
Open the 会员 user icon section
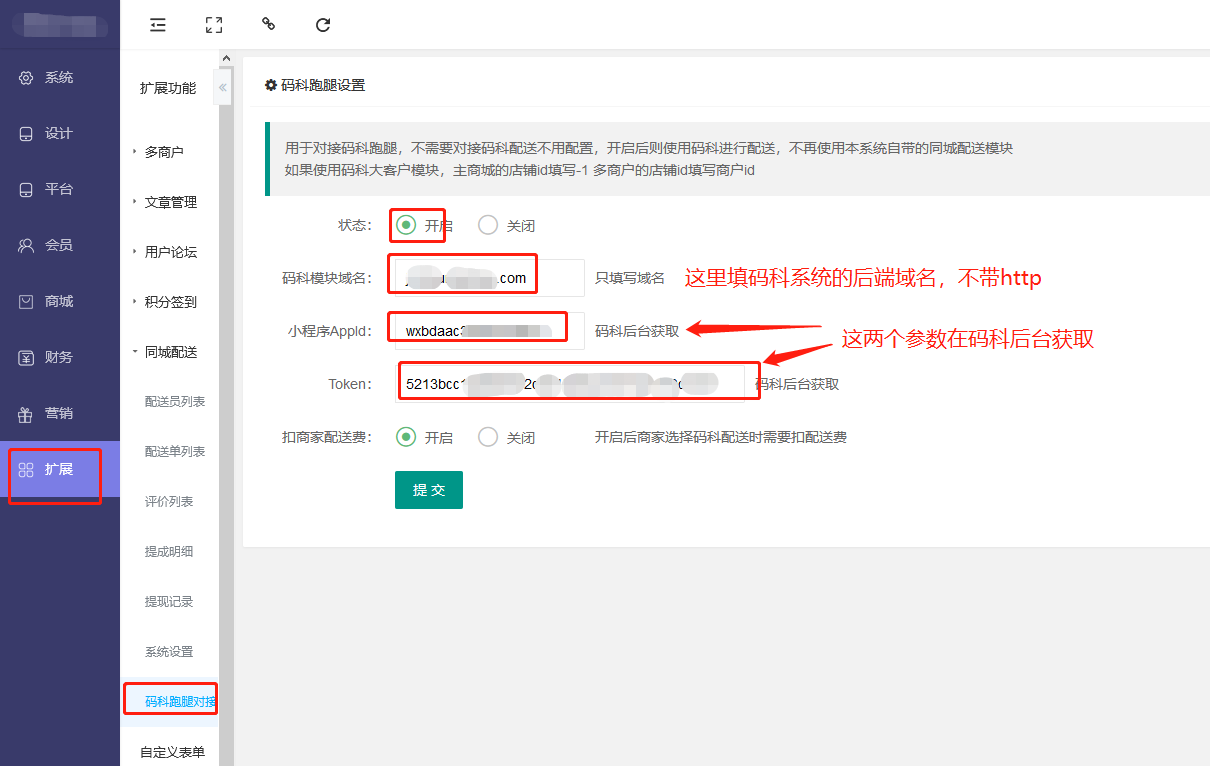(x=26, y=245)
